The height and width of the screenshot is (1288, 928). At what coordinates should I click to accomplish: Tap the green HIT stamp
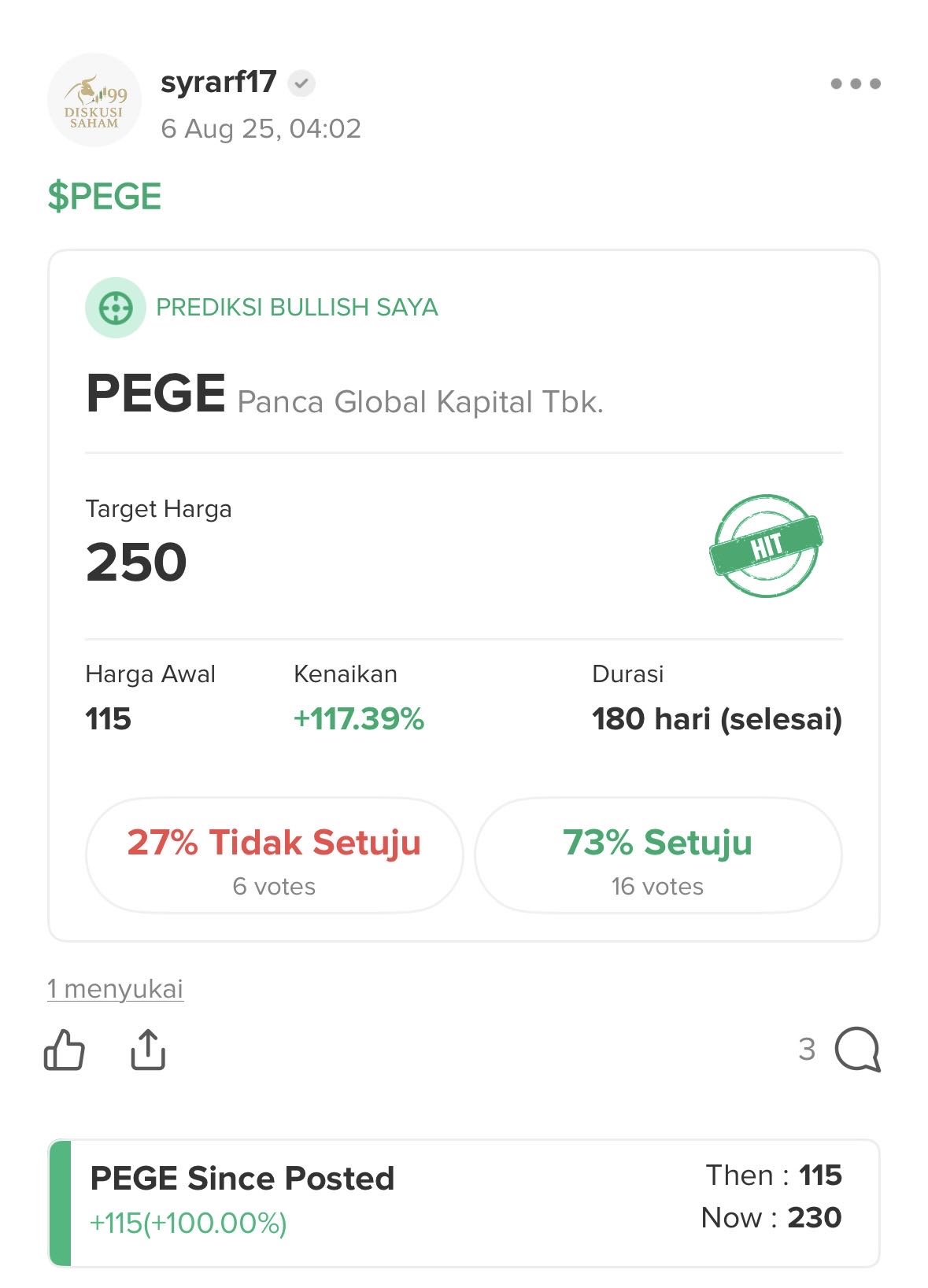pyautogui.click(x=766, y=545)
